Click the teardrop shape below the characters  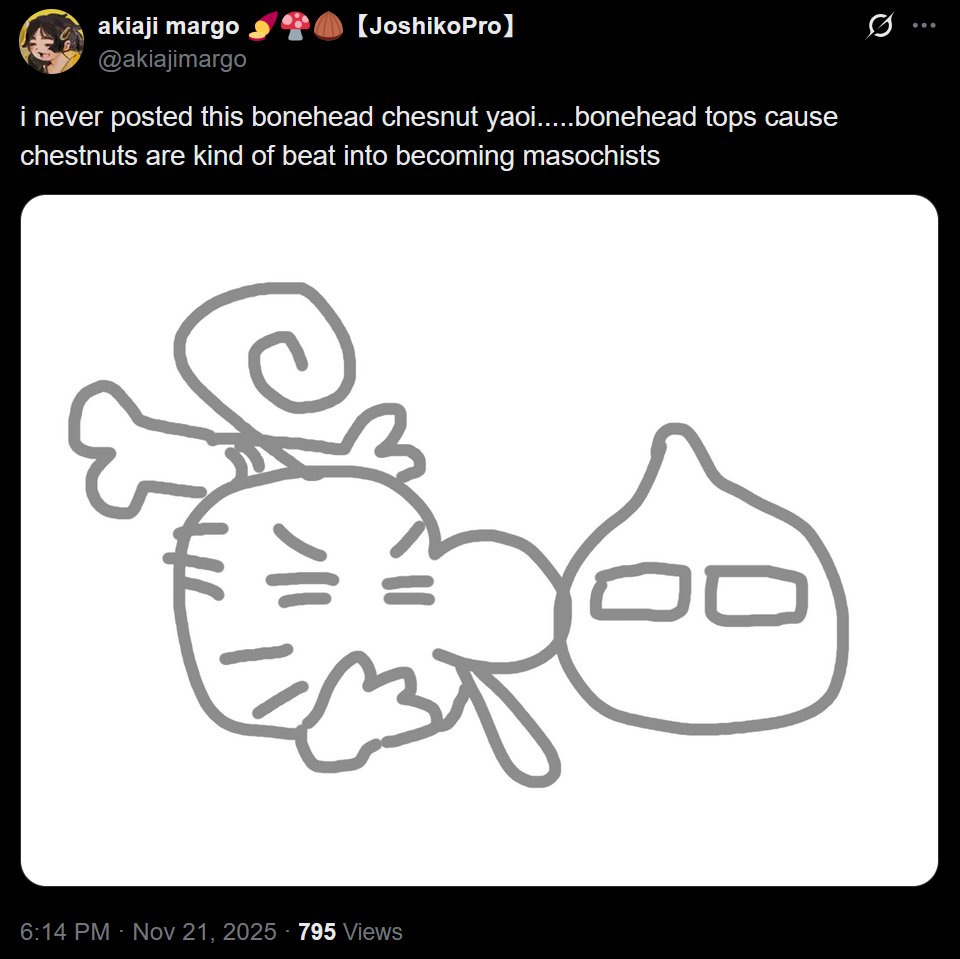509,727
